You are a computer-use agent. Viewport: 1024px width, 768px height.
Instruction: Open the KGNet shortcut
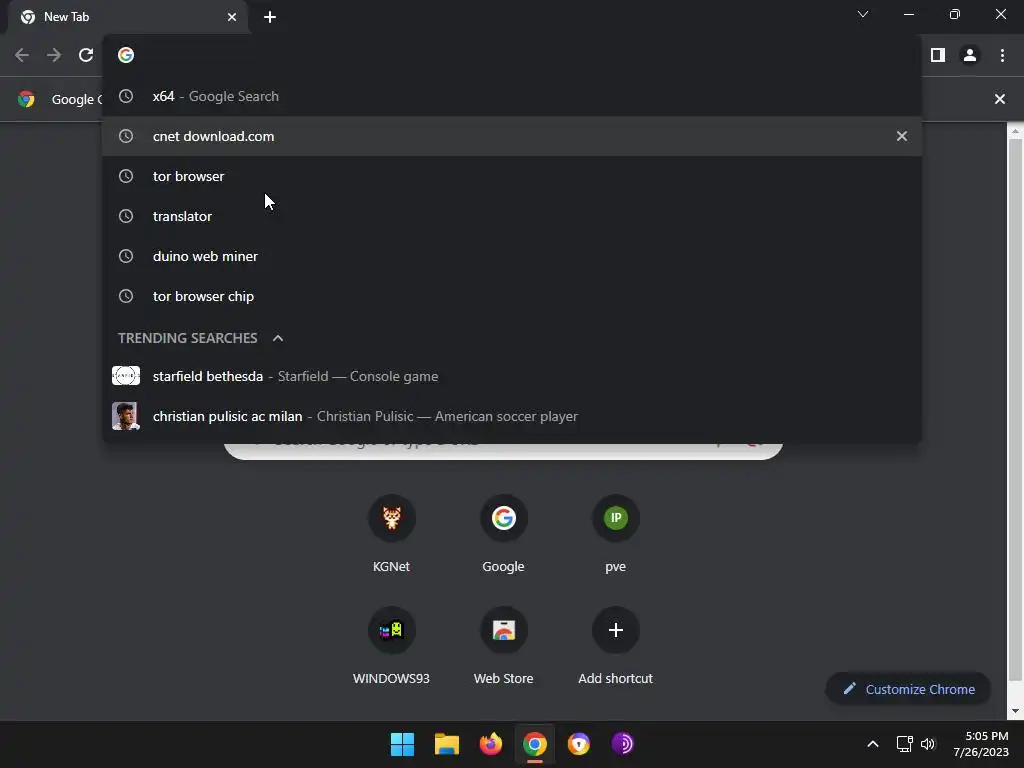(391, 534)
